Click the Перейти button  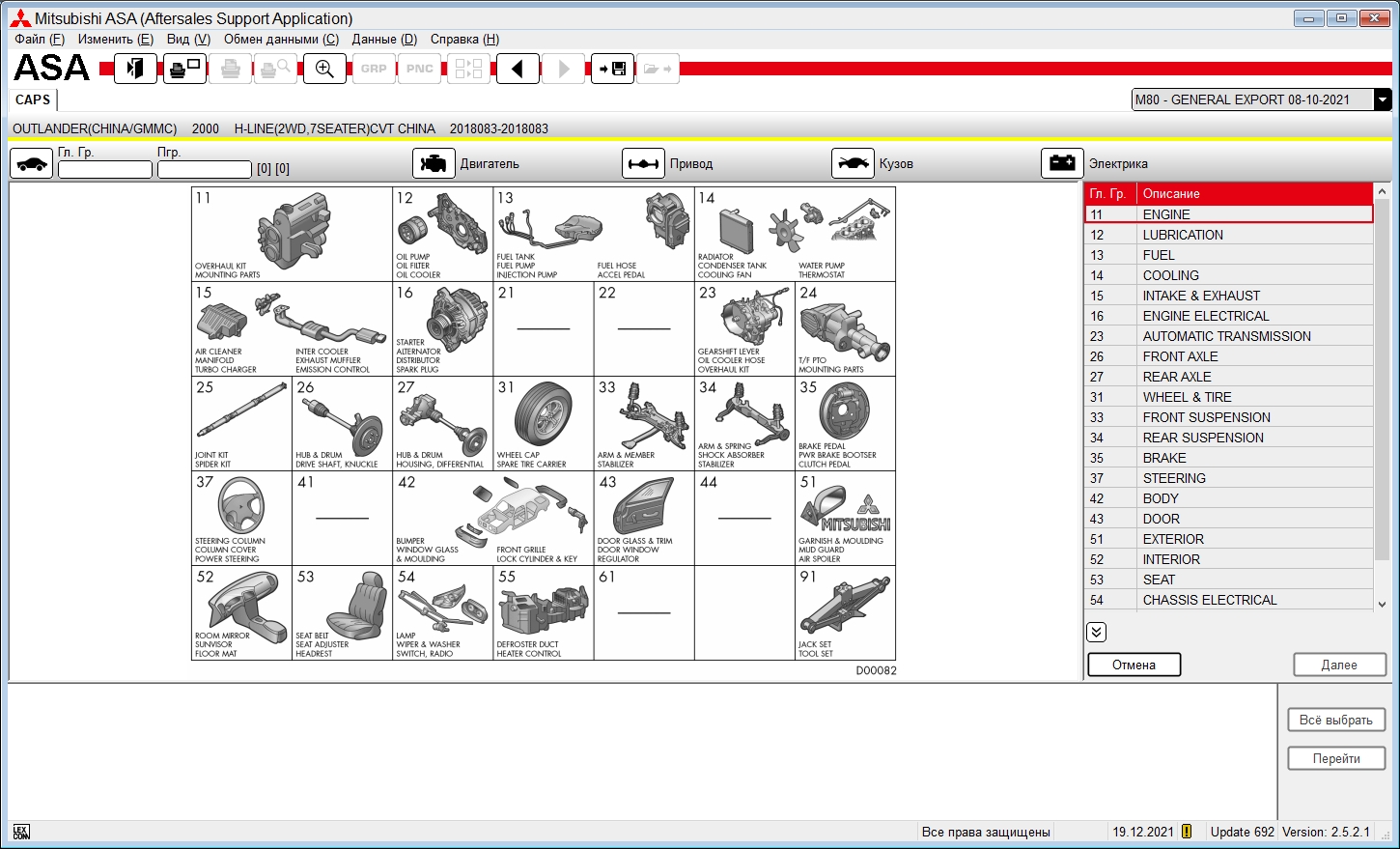[x=1336, y=758]
